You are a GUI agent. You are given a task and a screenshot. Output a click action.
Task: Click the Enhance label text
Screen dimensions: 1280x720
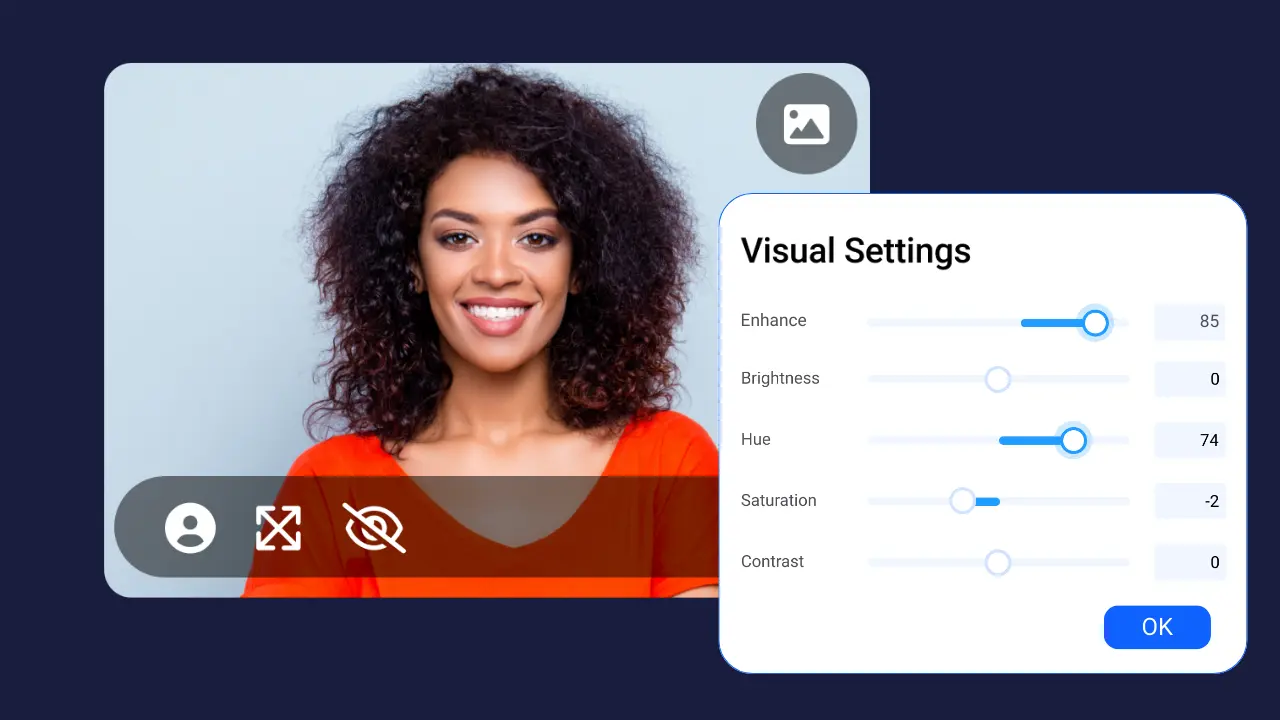coord(773,320)
